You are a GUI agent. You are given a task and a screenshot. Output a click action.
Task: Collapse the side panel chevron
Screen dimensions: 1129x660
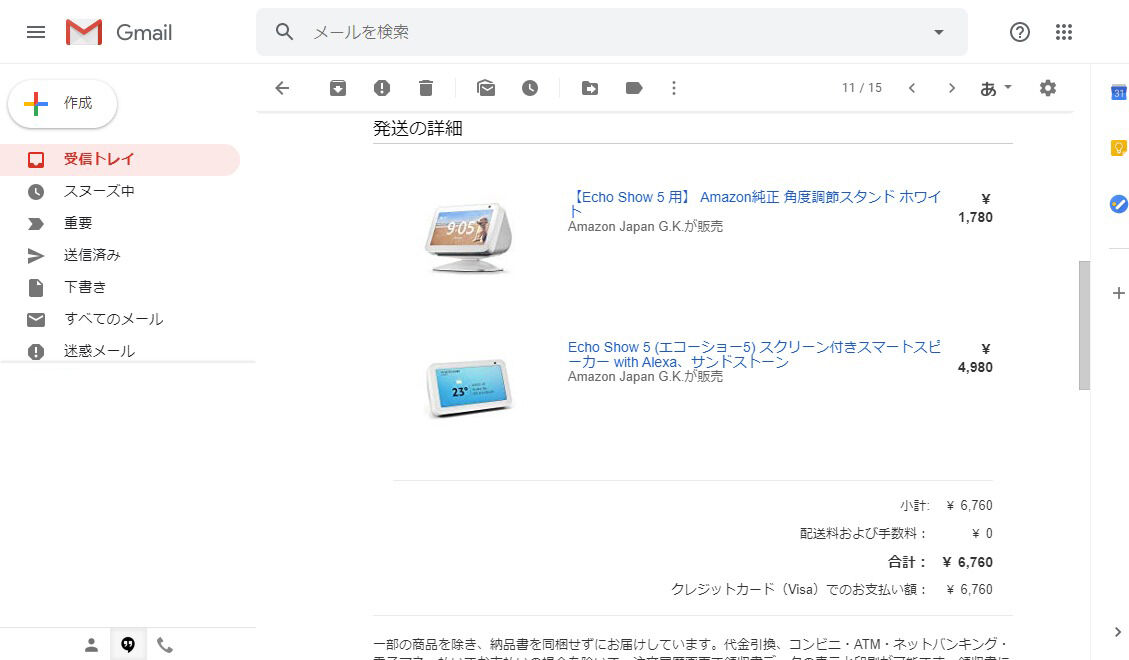pyautogui.click(x=1117, y=632)
